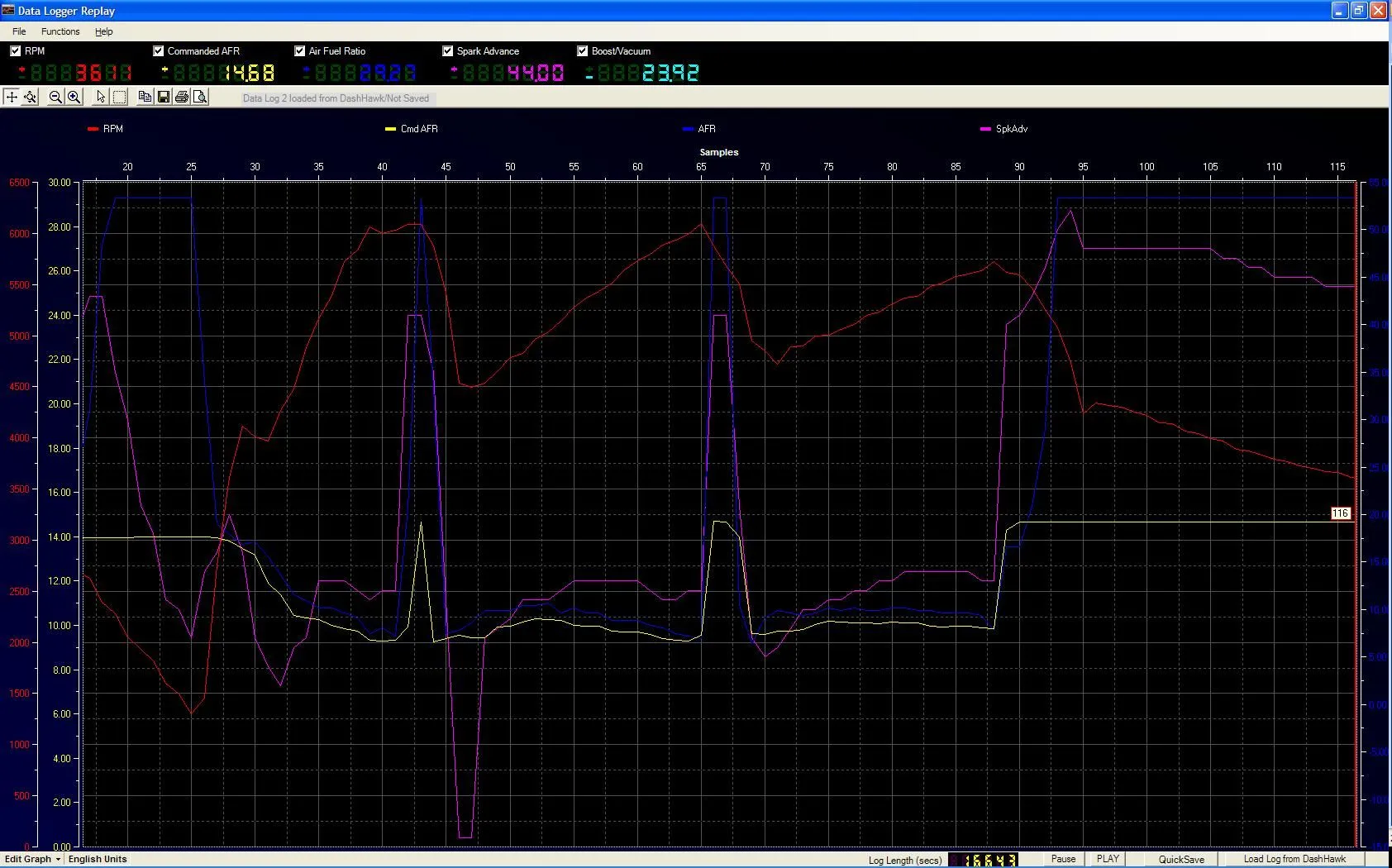The height and width of the screenshot is (868, 1392).
Task: Open the File menu
Action: tap(19, 31)
